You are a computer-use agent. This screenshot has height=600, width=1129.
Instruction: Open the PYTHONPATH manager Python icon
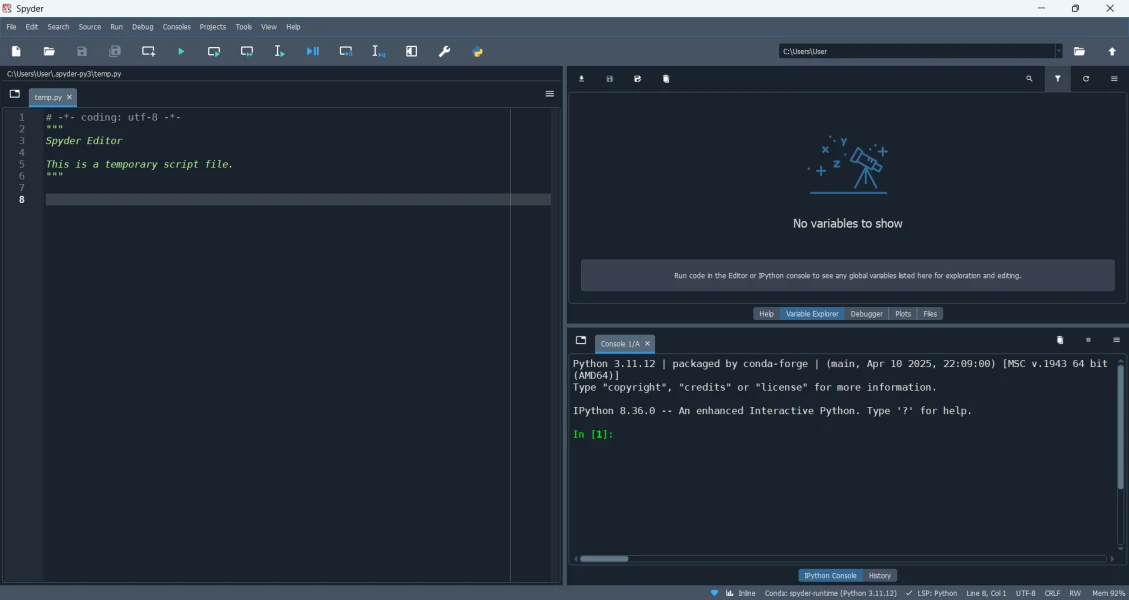coord(477,51)
